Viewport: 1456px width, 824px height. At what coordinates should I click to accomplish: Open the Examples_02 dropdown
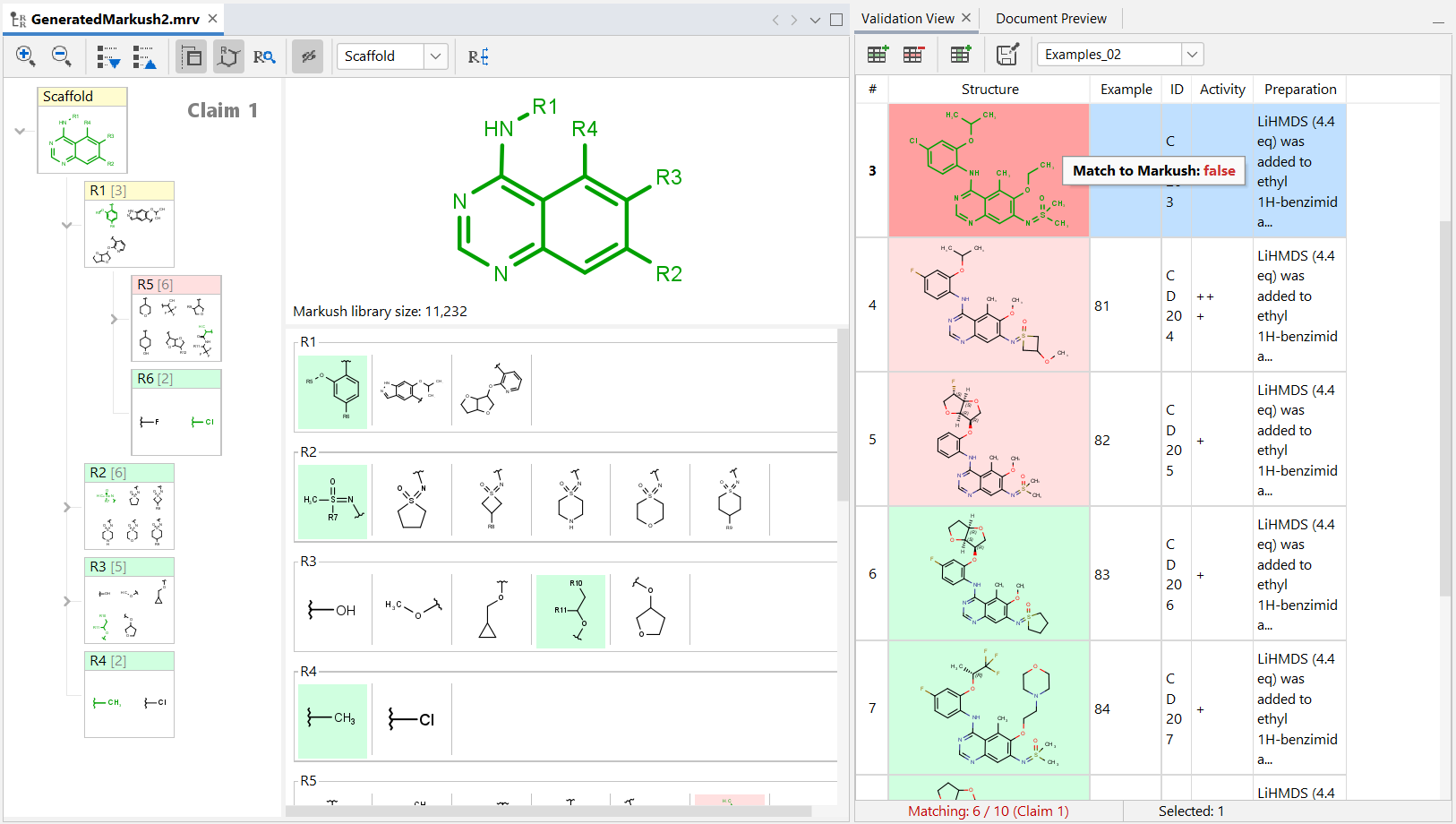tap(1192, 55)
